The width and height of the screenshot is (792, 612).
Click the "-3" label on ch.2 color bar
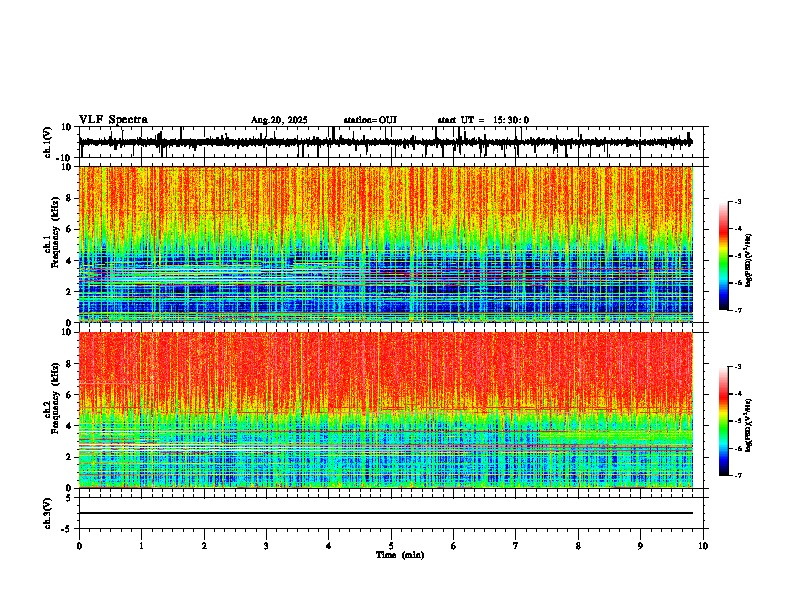pyautogui.click(x=737, y=367)
